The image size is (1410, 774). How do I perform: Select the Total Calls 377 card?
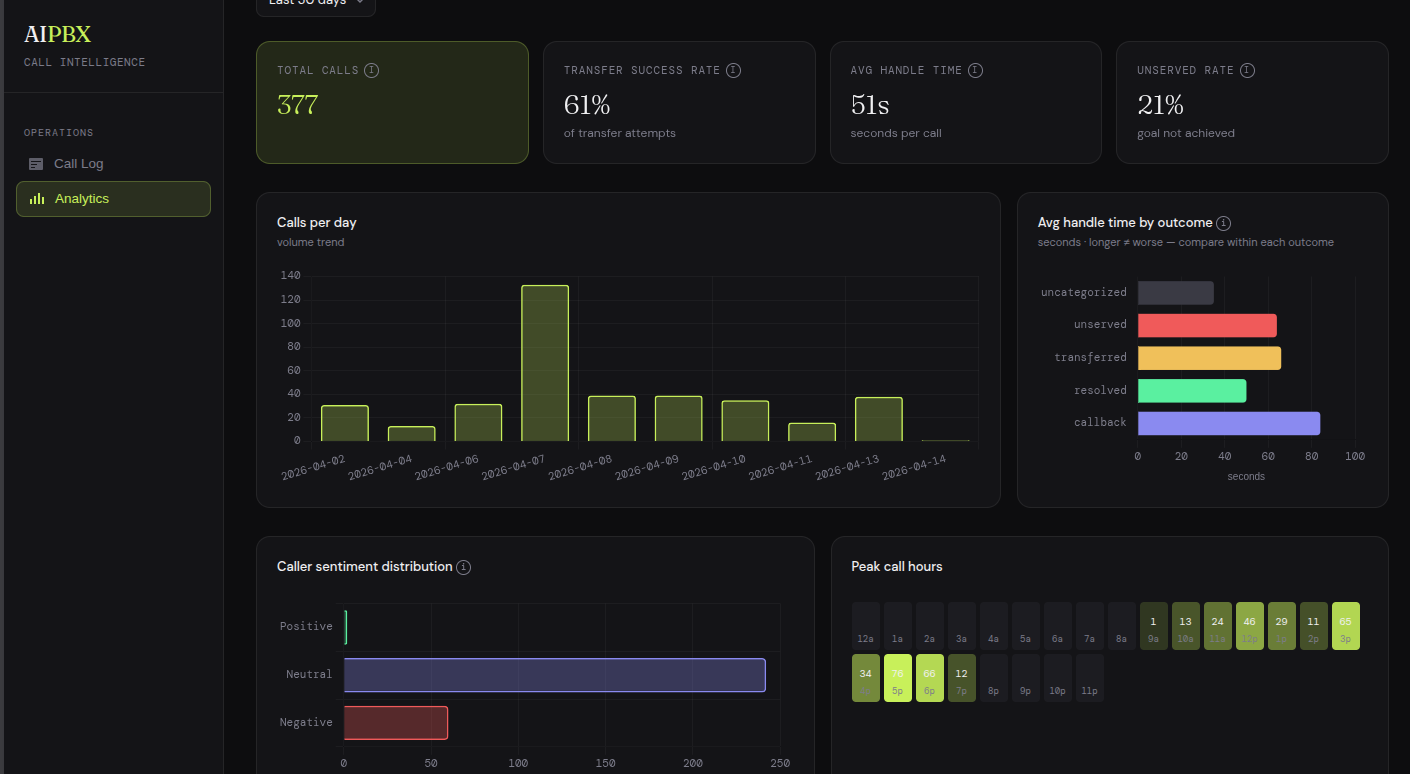coord(392,102)
